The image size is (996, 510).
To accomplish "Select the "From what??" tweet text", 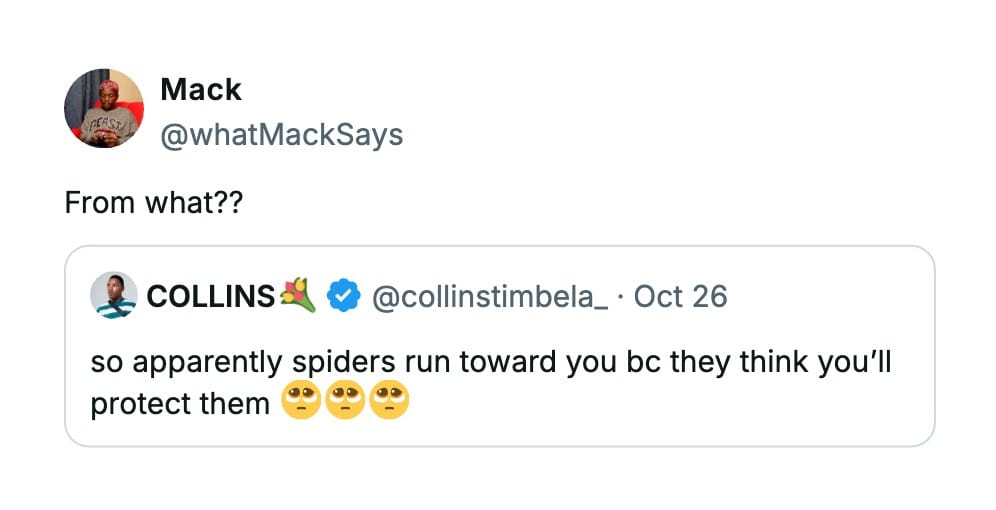I will [153, 202].
